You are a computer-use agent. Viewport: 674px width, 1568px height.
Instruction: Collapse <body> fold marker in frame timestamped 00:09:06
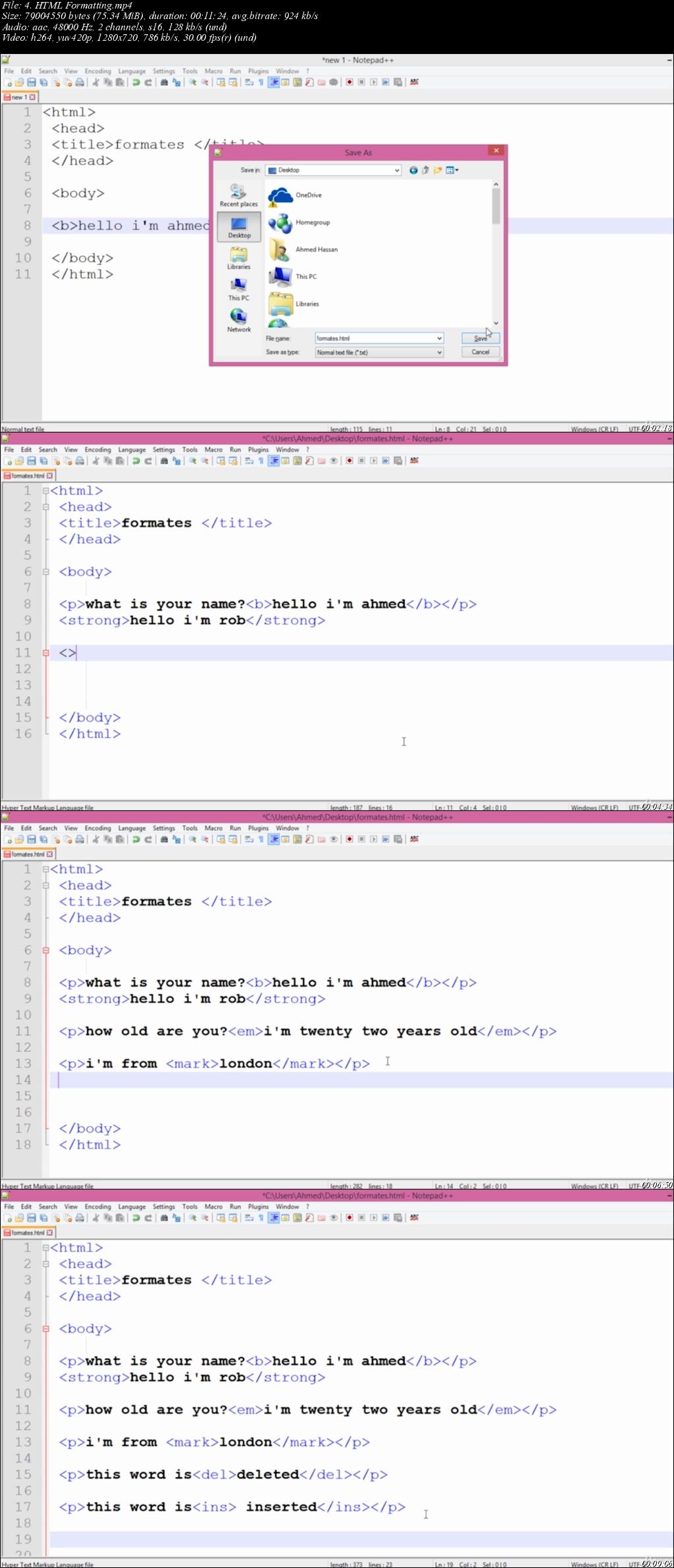pos(46,1329)
